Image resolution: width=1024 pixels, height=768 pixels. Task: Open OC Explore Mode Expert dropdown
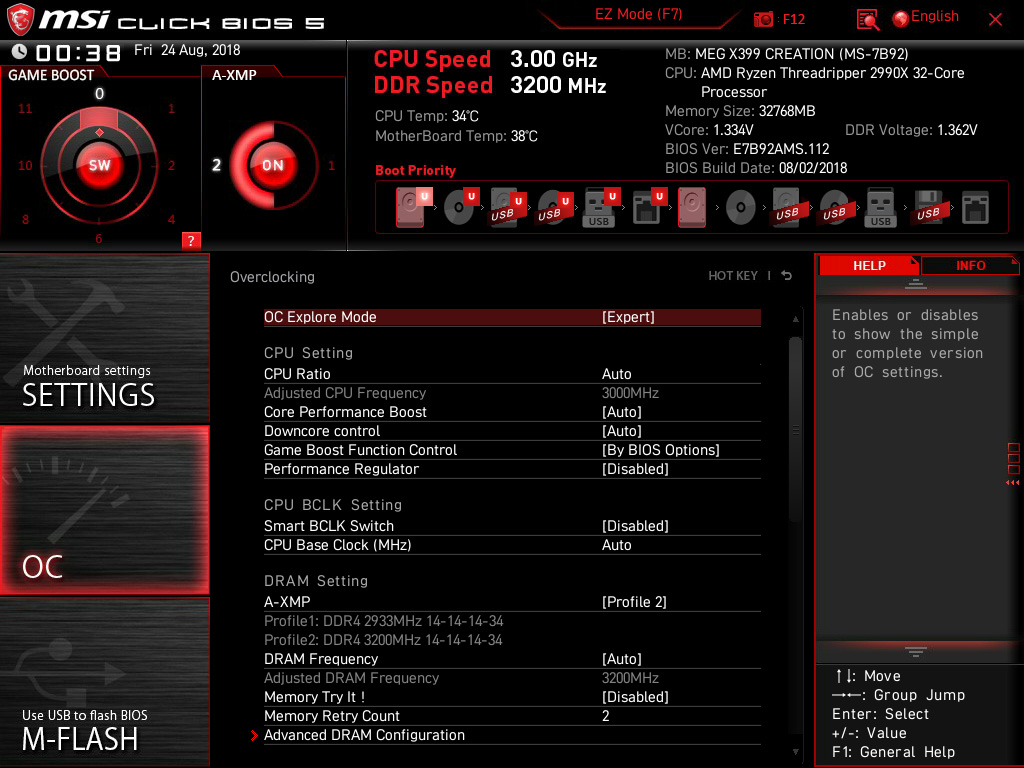point(628,317)
